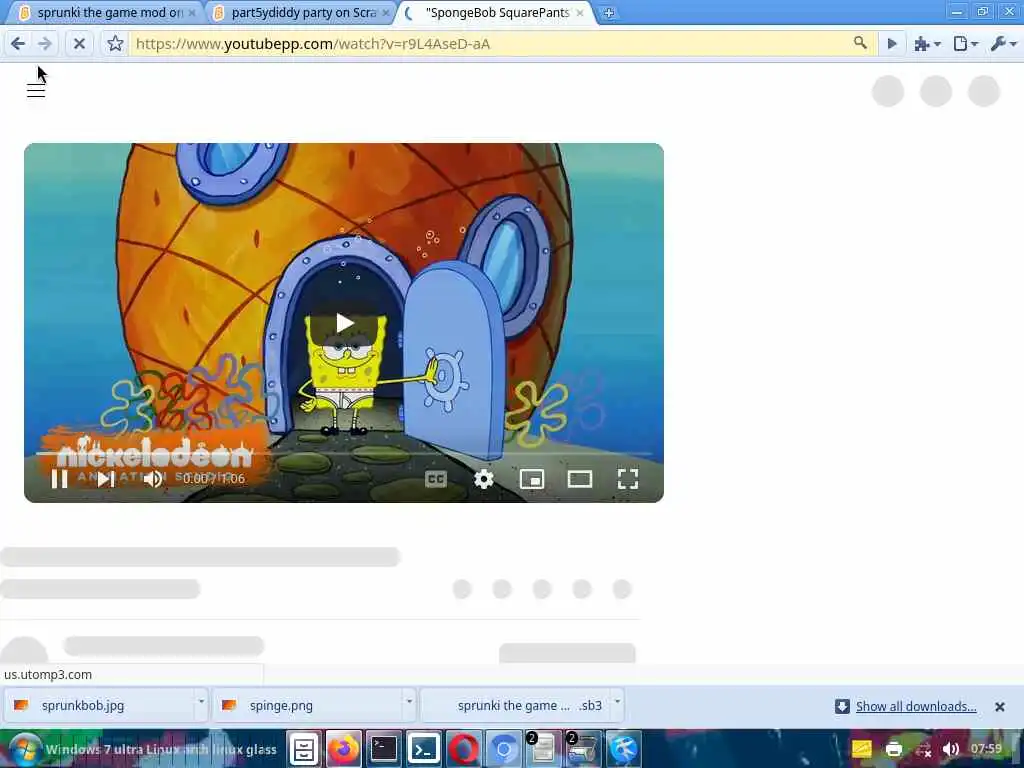1024x768 pixels.
Task: Open the black terminal in the taskbar
Action: pyautogui.click(x=383, y=749)
